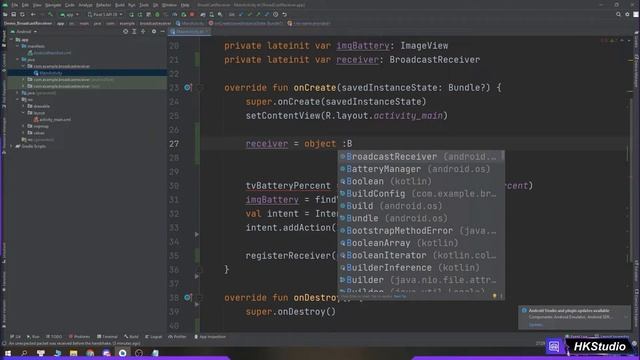Image resolution: width=640 pixels, height=360 pixels.
Task: Open the TODO tool window
Action: [x=54, y=337]
